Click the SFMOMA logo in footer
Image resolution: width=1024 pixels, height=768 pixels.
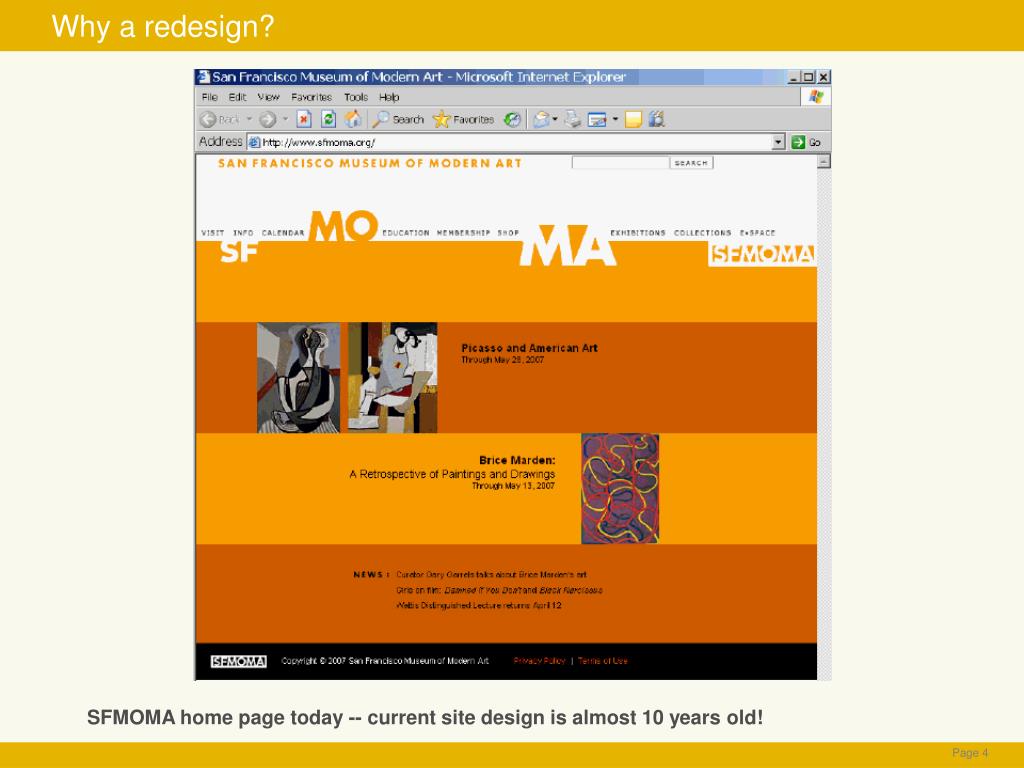(x=238, y=662)
